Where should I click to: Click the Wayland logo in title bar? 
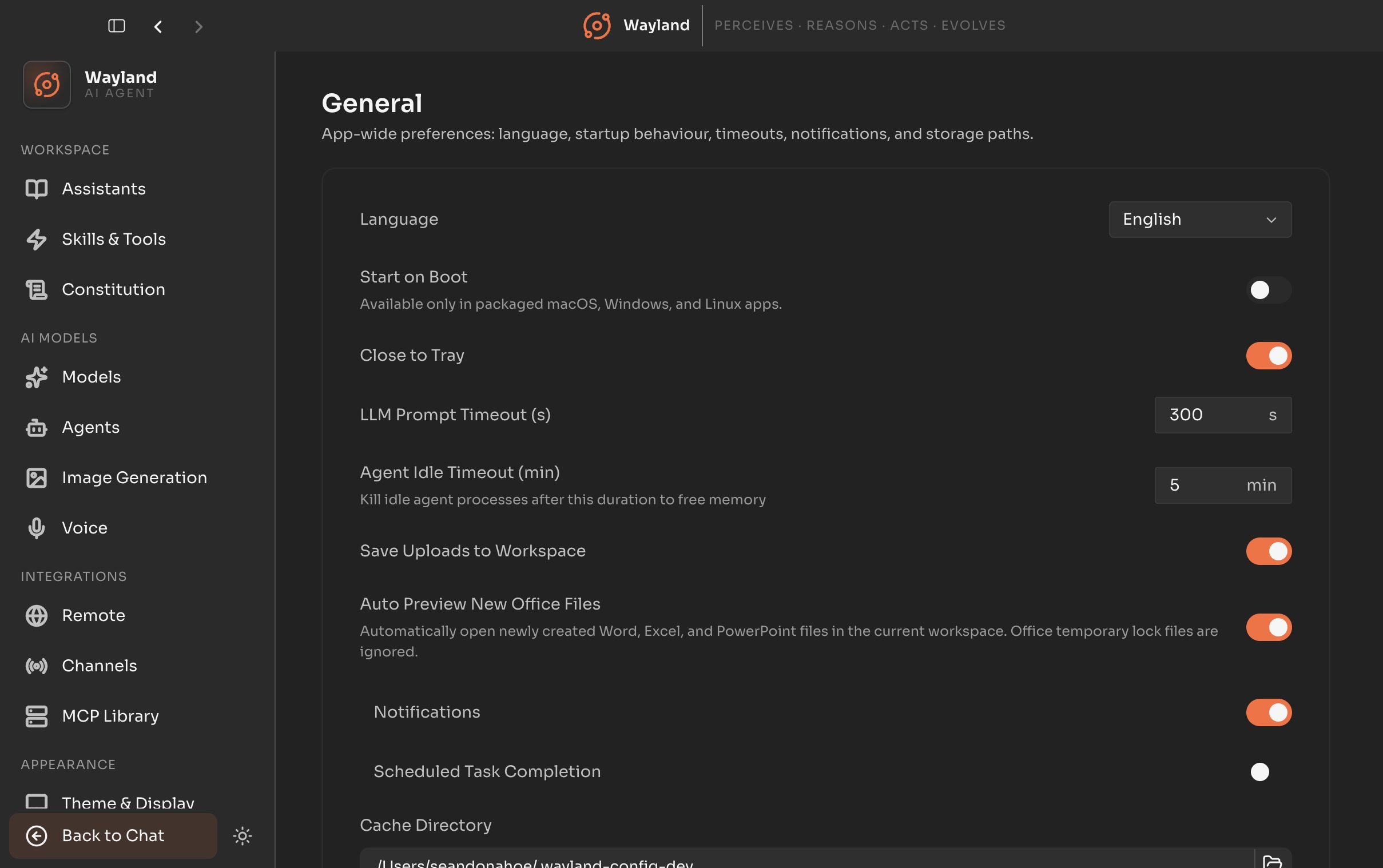click(x=597, y=26)
